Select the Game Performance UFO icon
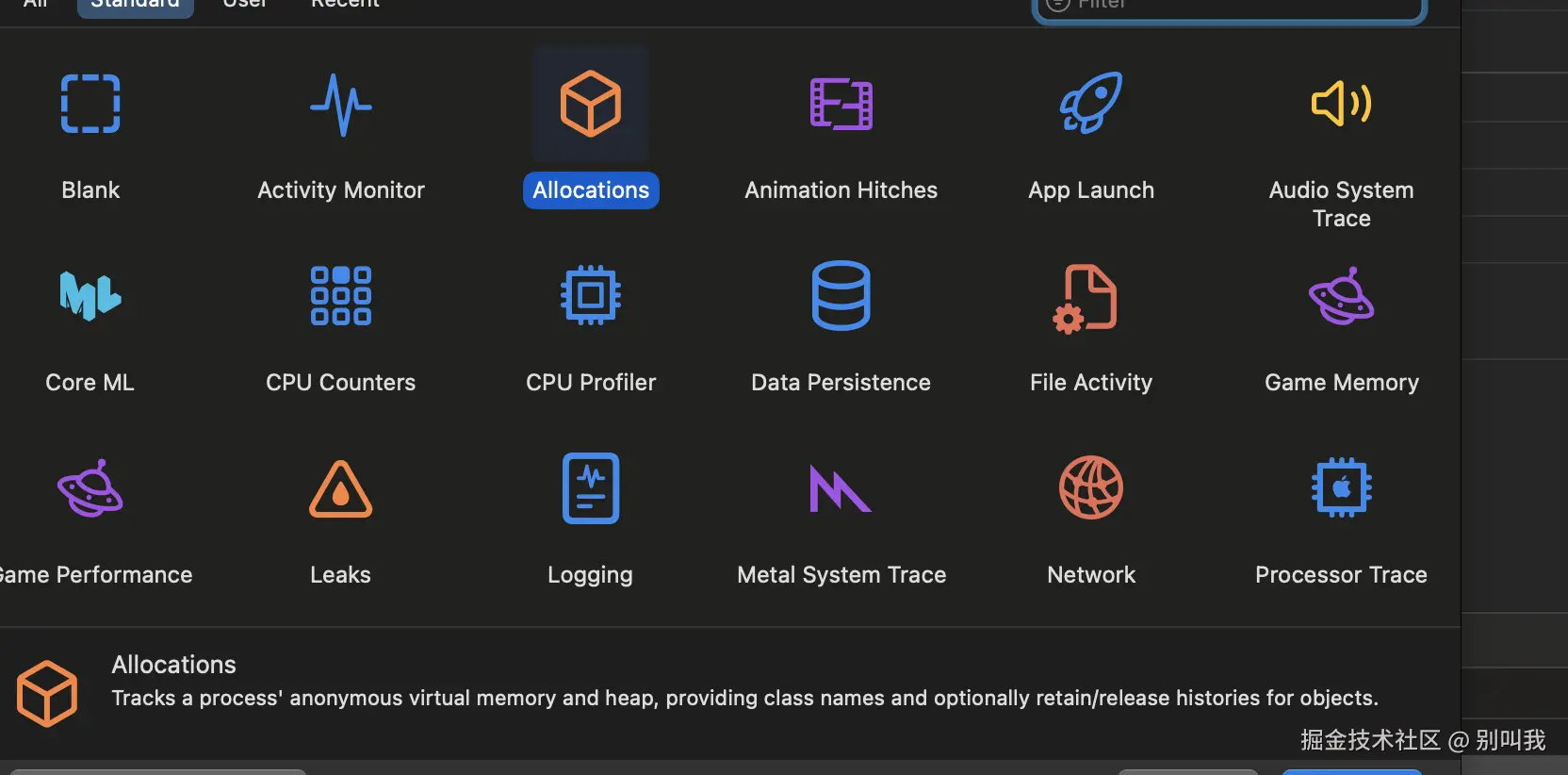 coord(90,488)
